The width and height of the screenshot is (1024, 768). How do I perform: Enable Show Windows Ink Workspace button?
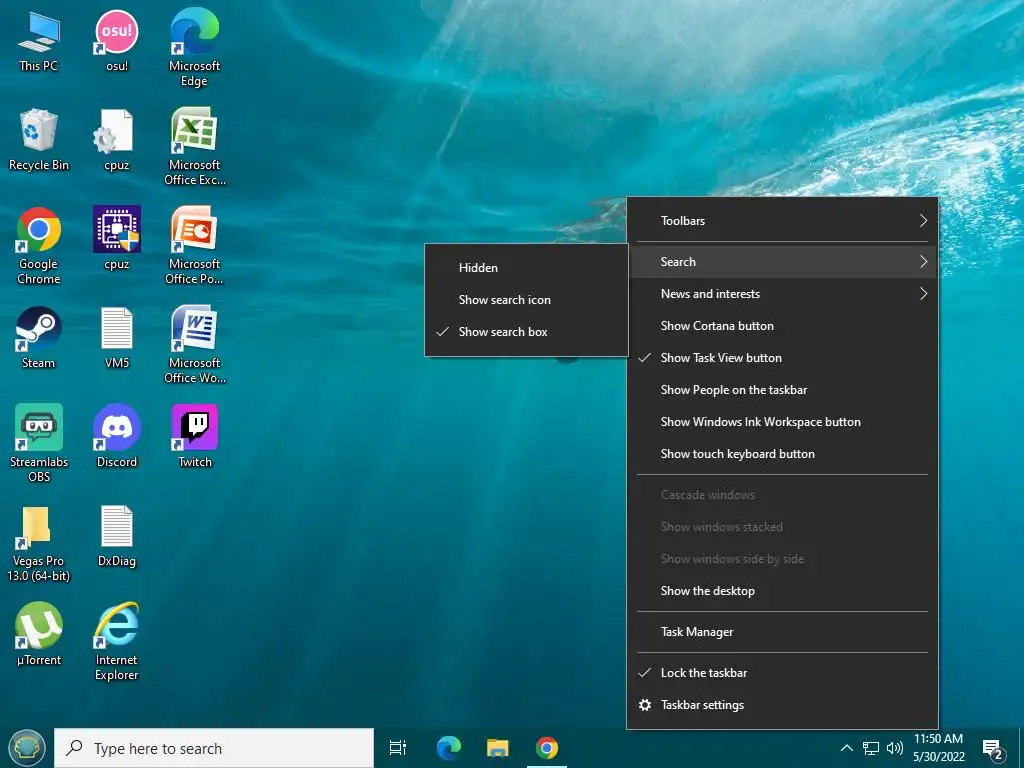click(x=782, y=422)
